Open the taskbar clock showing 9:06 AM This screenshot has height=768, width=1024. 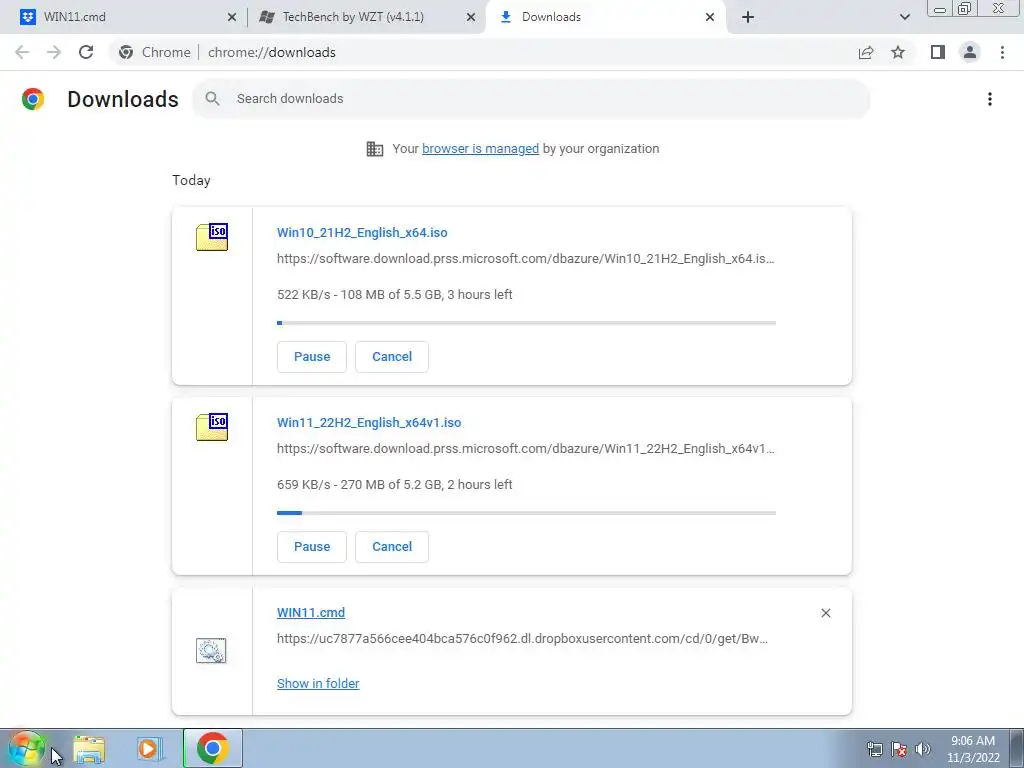[x=973, y=749]
